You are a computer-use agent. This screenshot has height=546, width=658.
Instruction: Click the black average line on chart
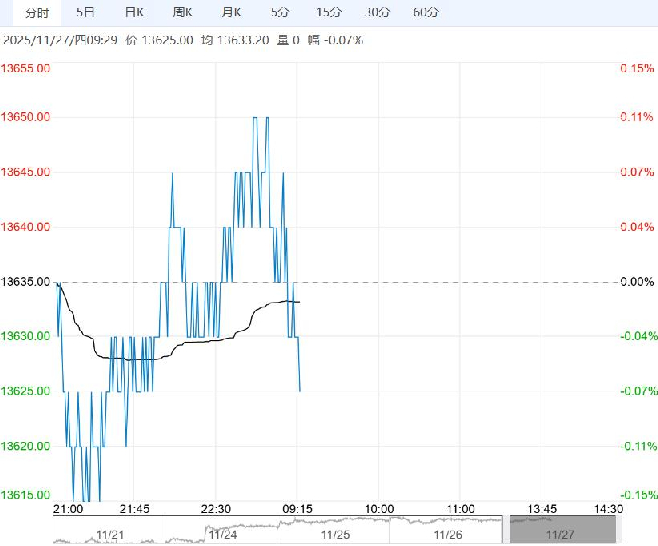(200, 341)
